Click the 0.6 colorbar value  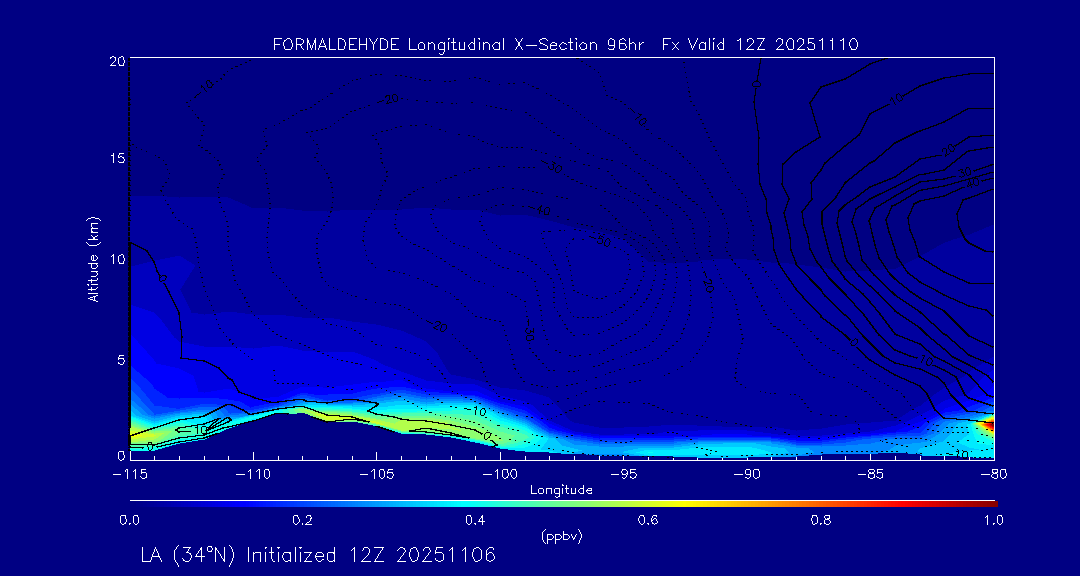coord(648,521)
